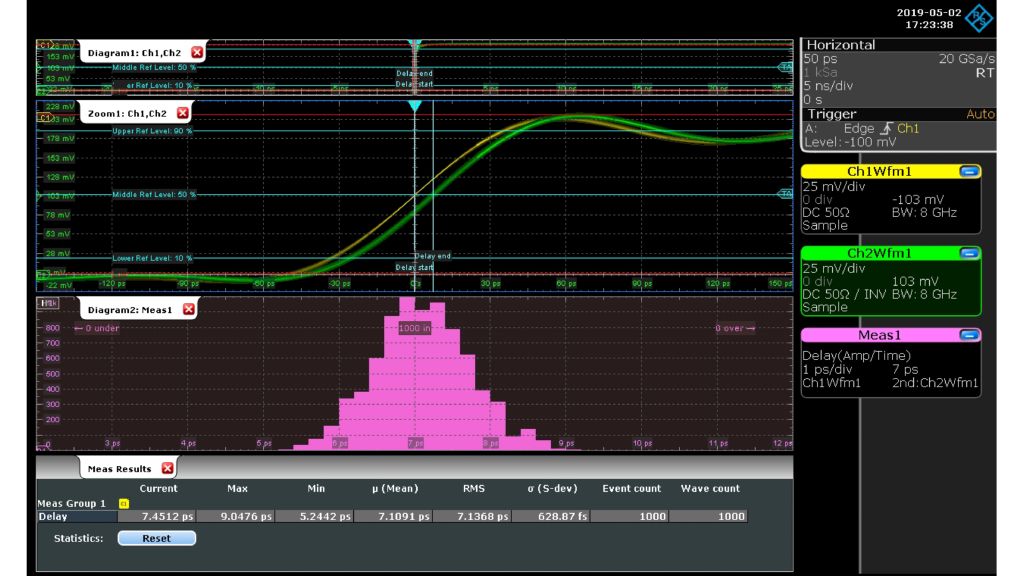Select the Delay row in the results table
Image resolution: width=1024 pixels, height=576 pixels.
tap(55, 516)
